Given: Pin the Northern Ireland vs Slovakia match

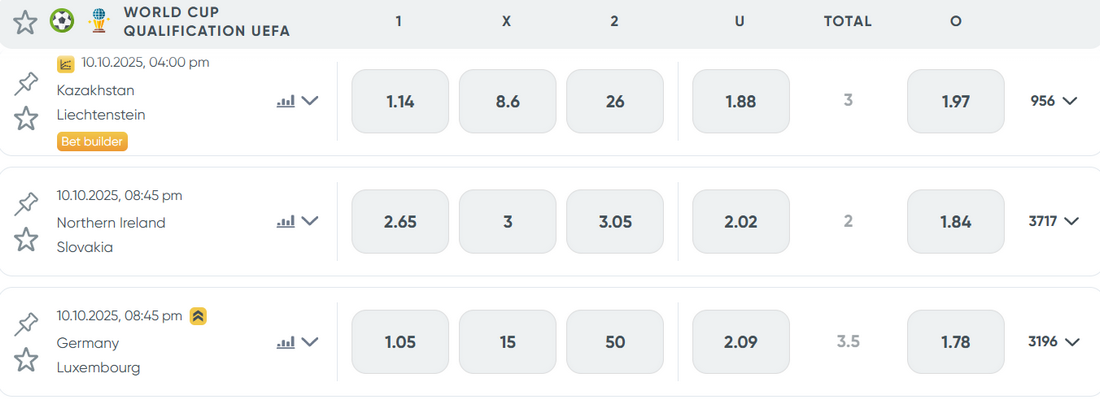Looking at the screenshot, I should (25, 204).
